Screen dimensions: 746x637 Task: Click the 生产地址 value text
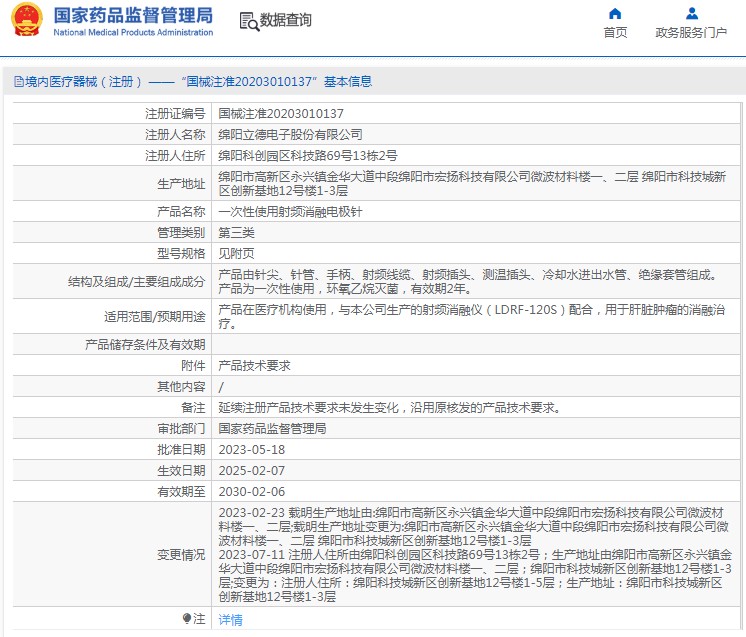472,184
